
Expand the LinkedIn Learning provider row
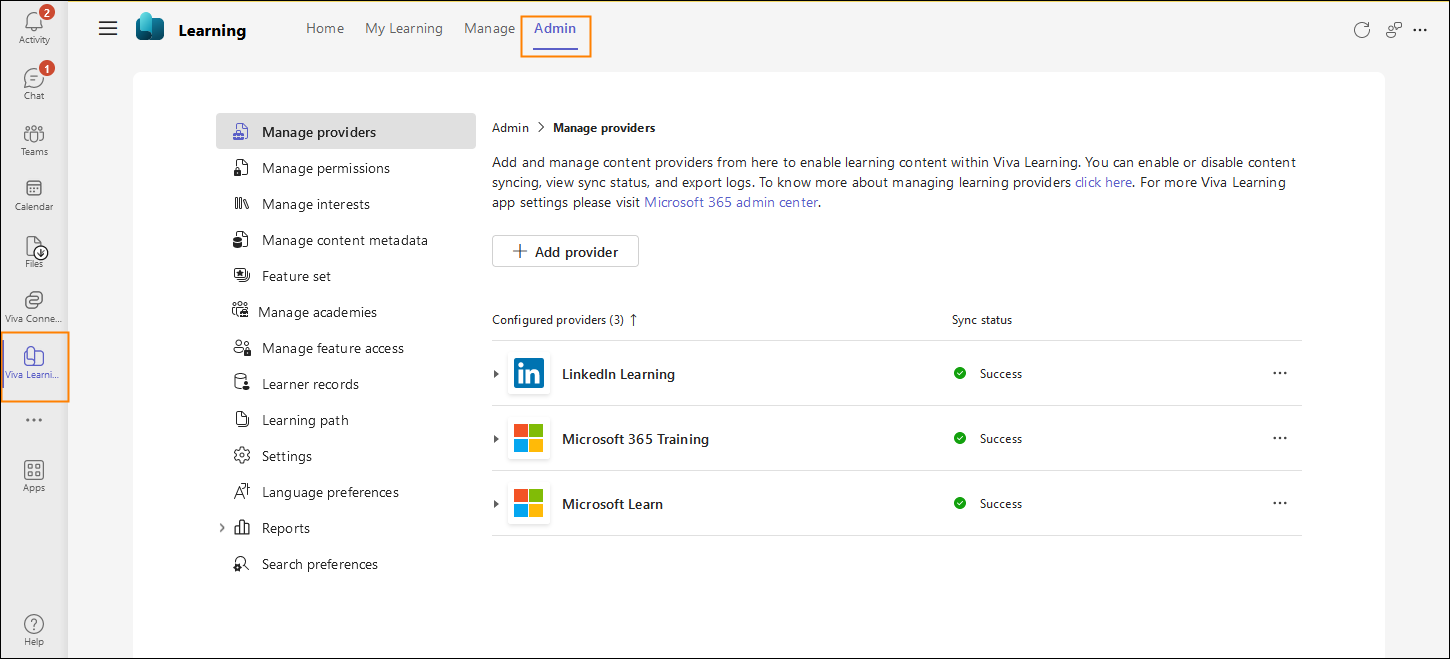point(496,374)
